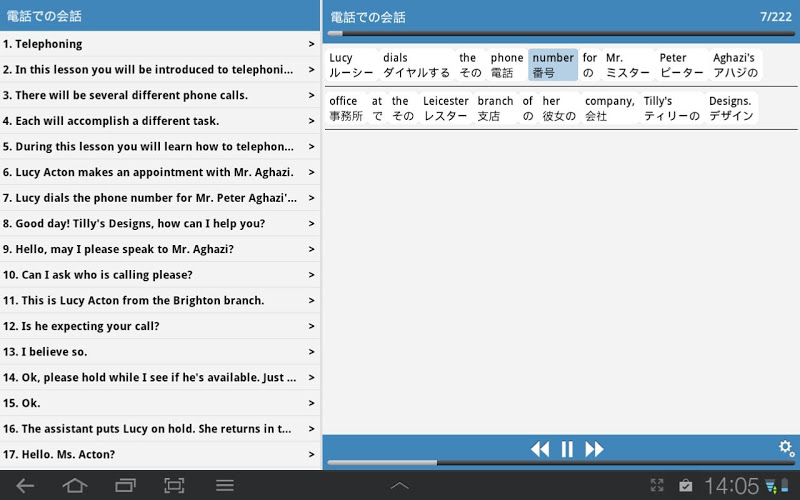Screen dimensions: 800x500
Task: Tap the word 'Lucy' in the sentence
Action: coord(351,65)
